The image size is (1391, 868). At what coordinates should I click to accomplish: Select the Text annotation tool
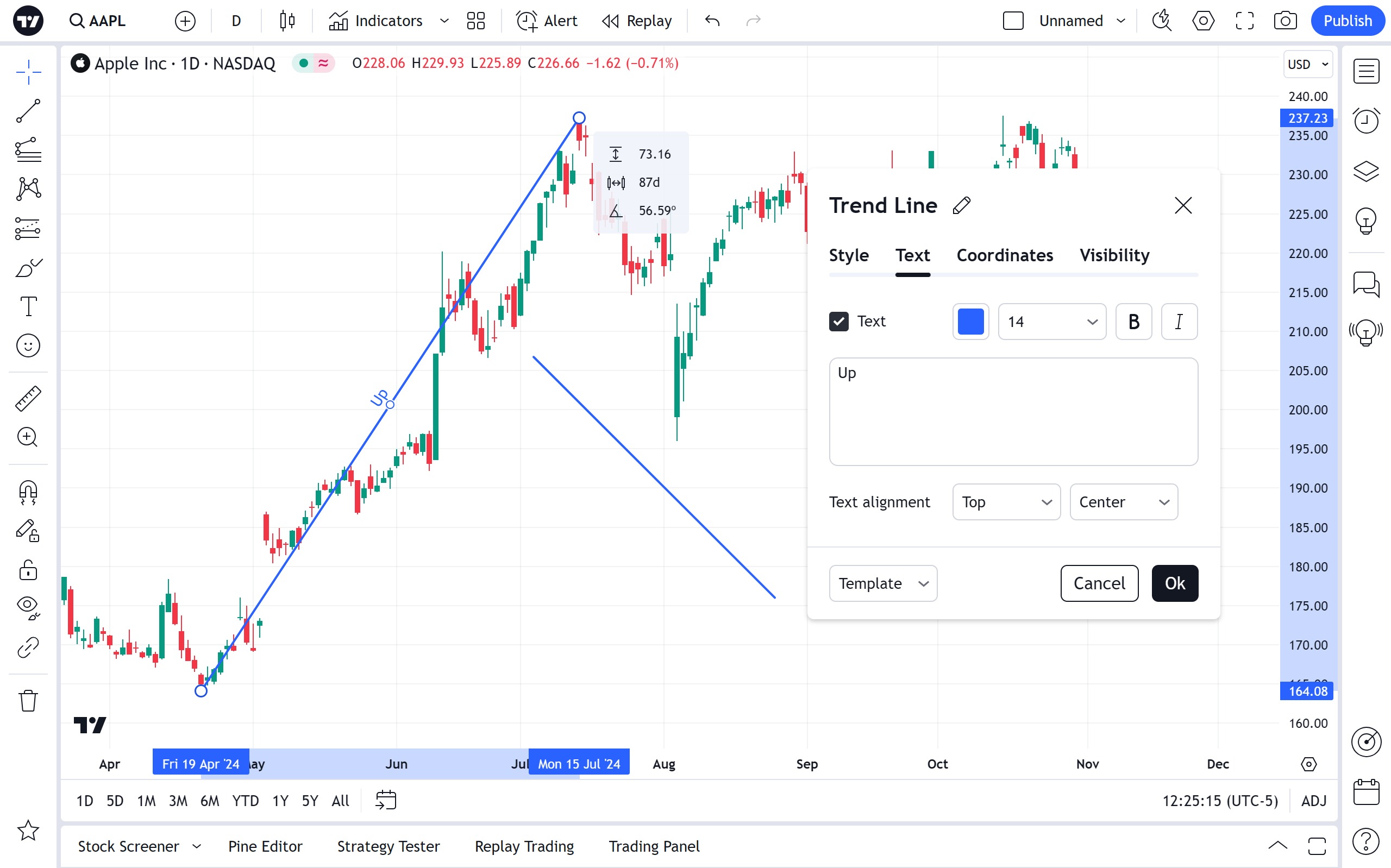point(28,306)
